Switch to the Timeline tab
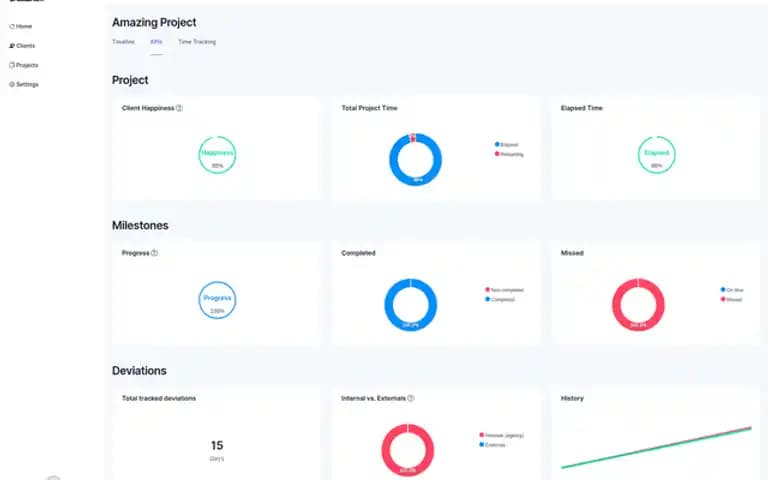This screenshot has height=480, width=768. (x=123, y=42)
